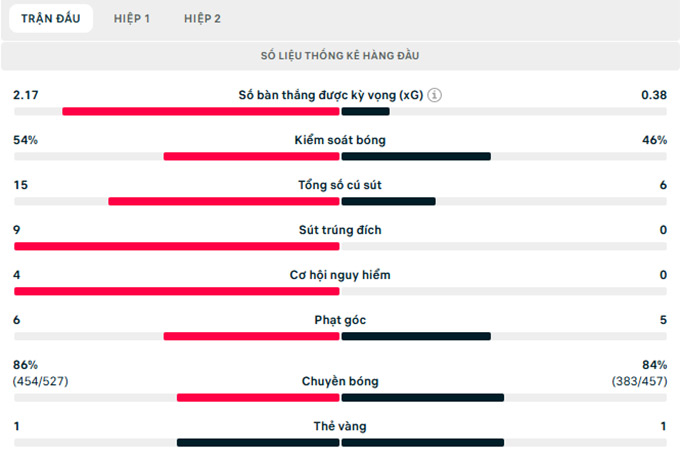The image size is (680, 462).
Task: Click the Cơ hội nguy hiểm label
Action: click(x=340, y=275)
